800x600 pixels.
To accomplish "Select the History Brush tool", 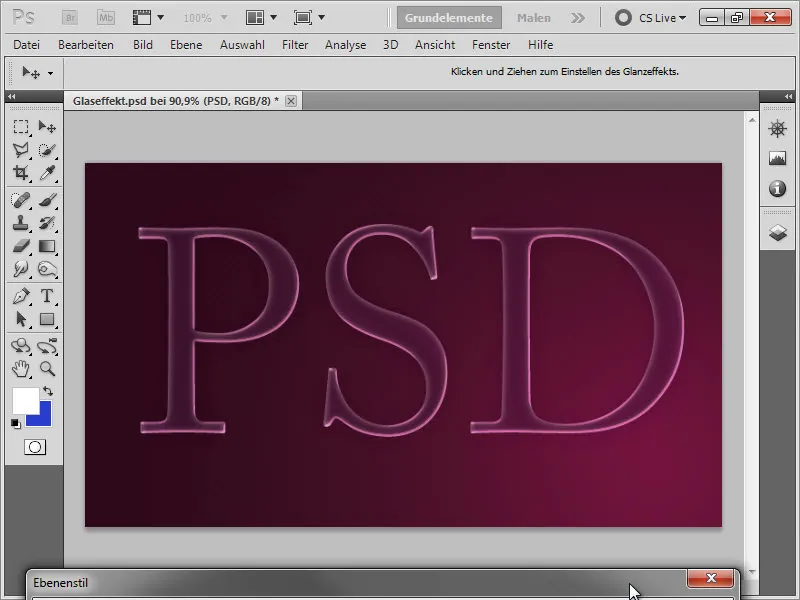I will 47,223.
